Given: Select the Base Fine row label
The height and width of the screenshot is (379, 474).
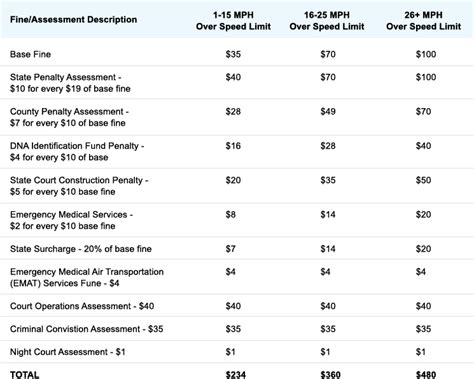Looking at the screenshot, I should click(x=30, y=54).
